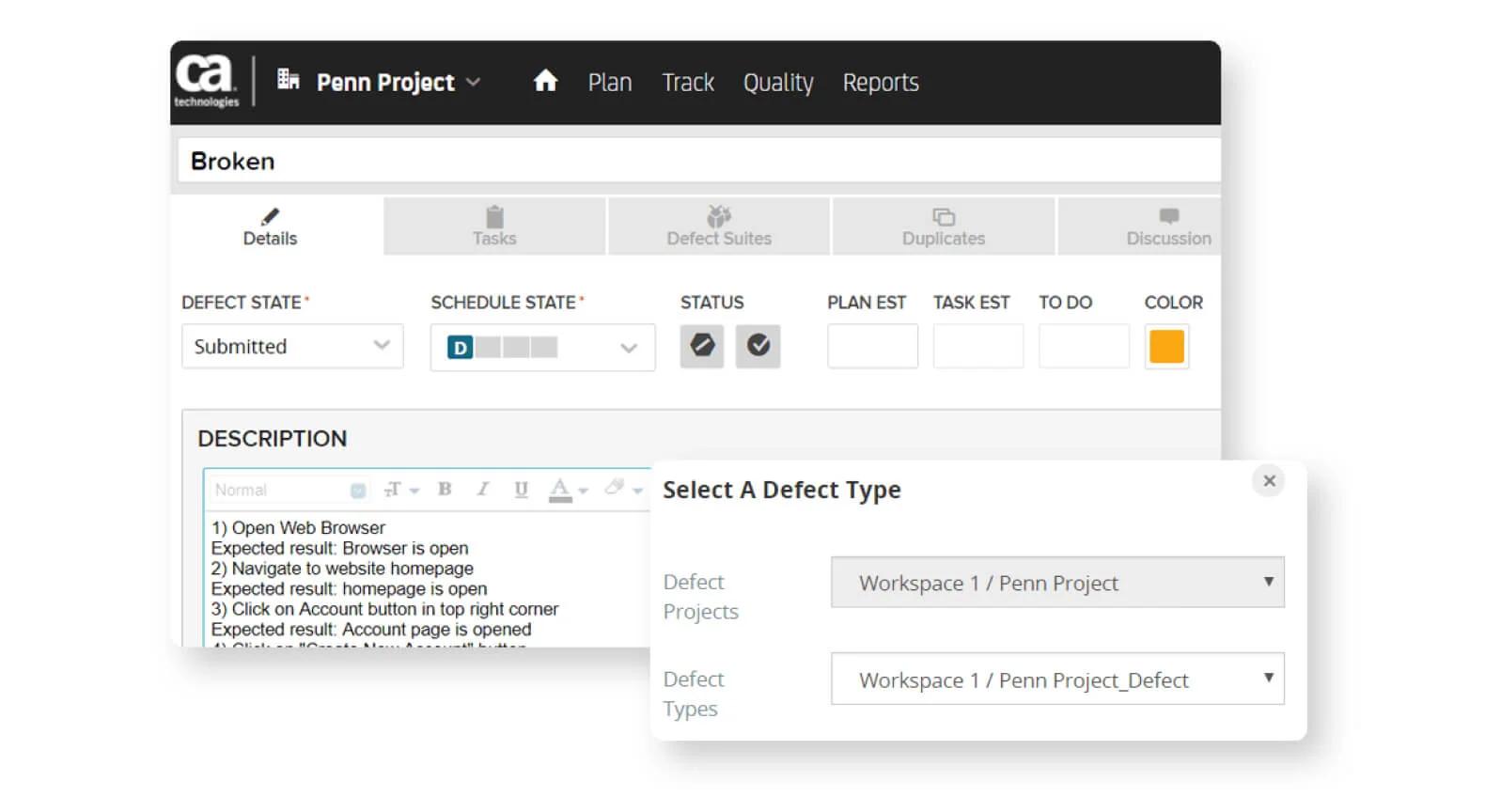This screenshot has width=1485, height=812.
Task: Open the font size tool in editor
Action: 399,489
